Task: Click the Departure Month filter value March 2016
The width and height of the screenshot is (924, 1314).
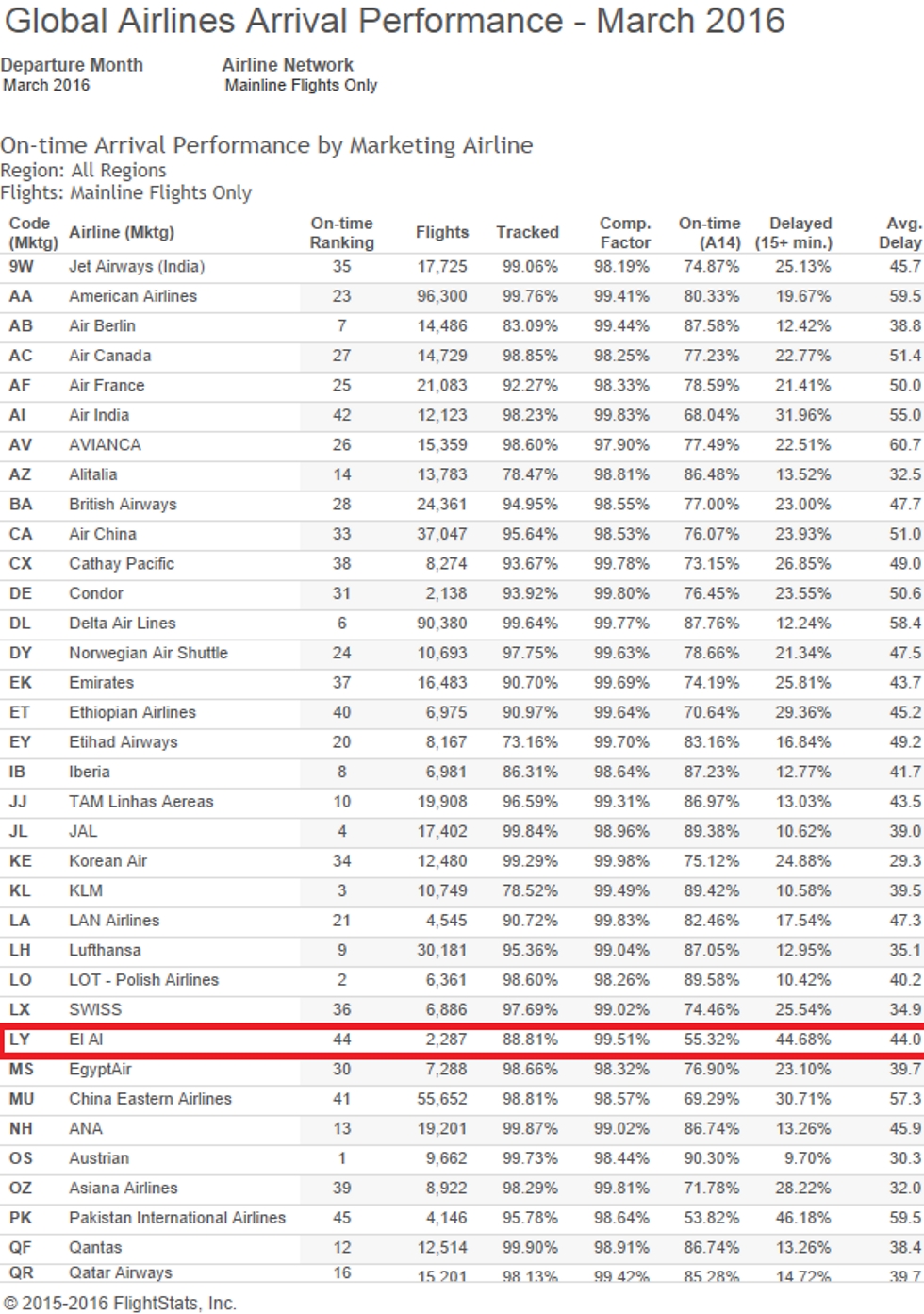Action: [46, 85]
